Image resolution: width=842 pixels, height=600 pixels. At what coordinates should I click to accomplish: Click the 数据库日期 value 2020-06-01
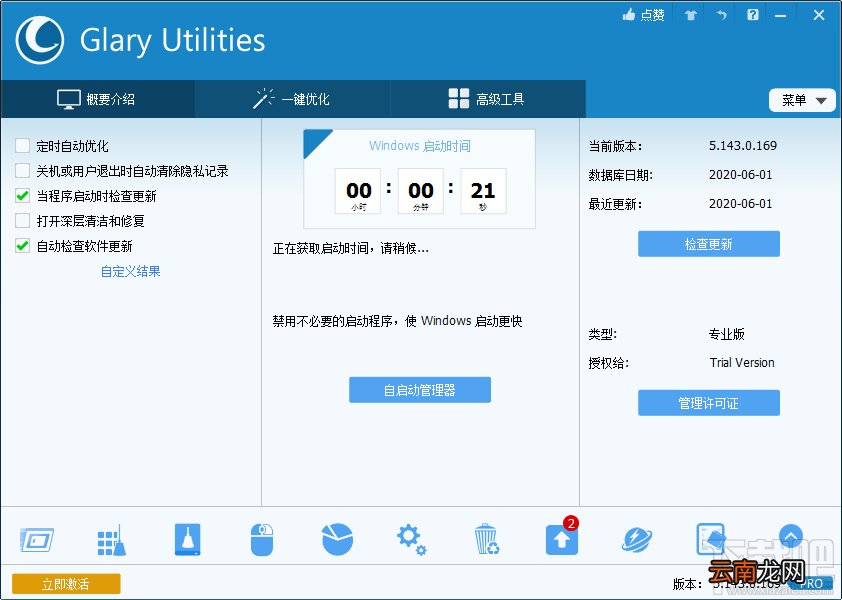(x=741, y=175)
